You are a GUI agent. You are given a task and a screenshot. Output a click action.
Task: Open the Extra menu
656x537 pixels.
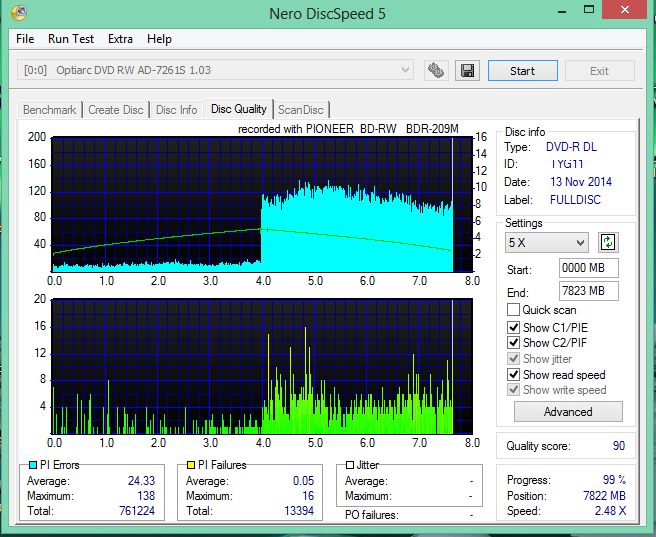(120, 39)
